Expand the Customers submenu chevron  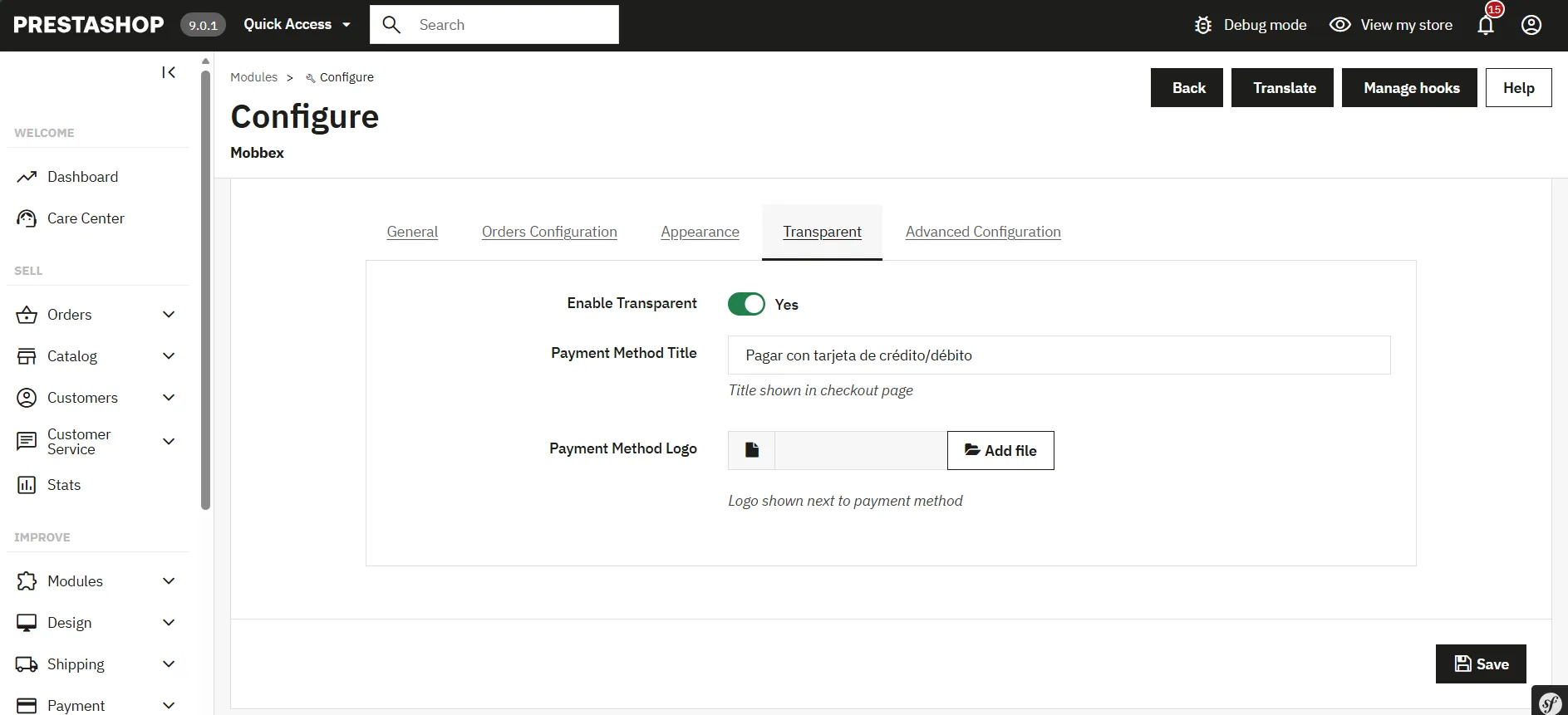click(169, 398)
